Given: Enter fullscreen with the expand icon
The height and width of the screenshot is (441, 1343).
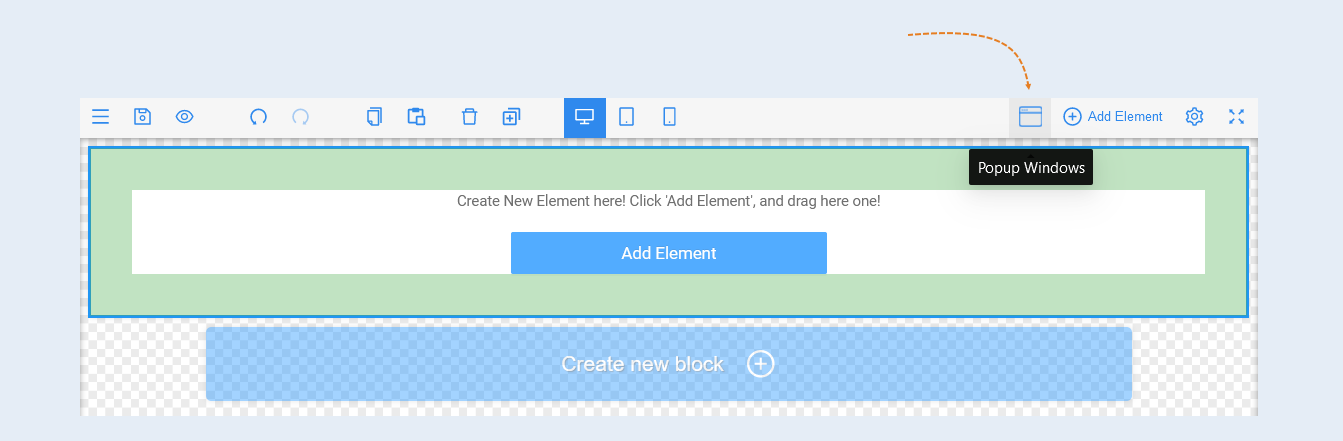Looking at the screenshot, I should coord(1236,117).
